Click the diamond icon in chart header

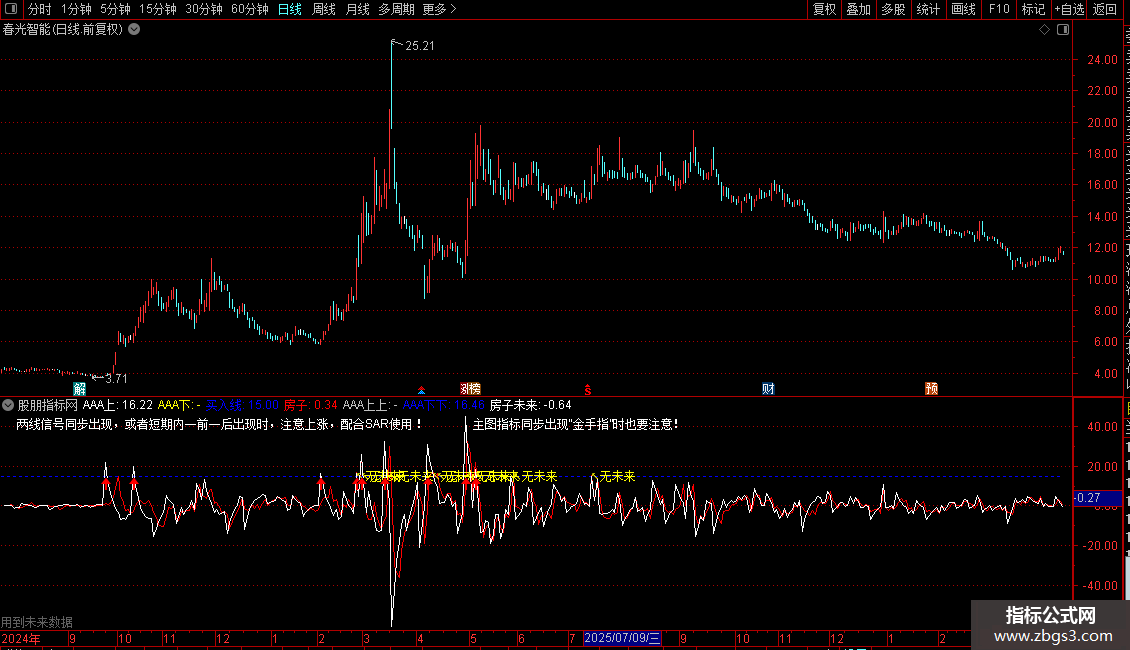(1044, 30)
